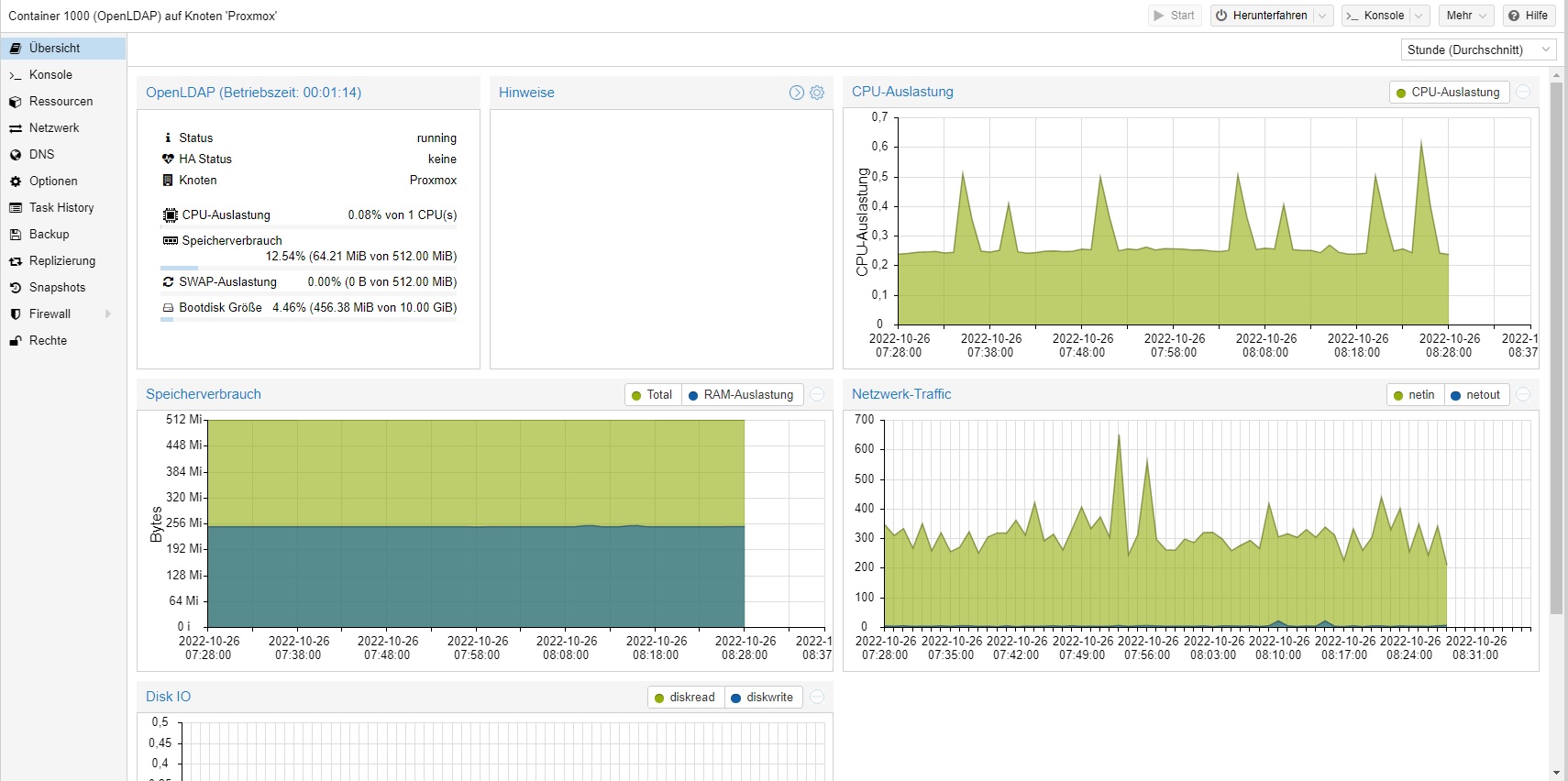Open the Mehr dropdown menu
This screenshot has height=781, width=1568.
(1466, 16)
